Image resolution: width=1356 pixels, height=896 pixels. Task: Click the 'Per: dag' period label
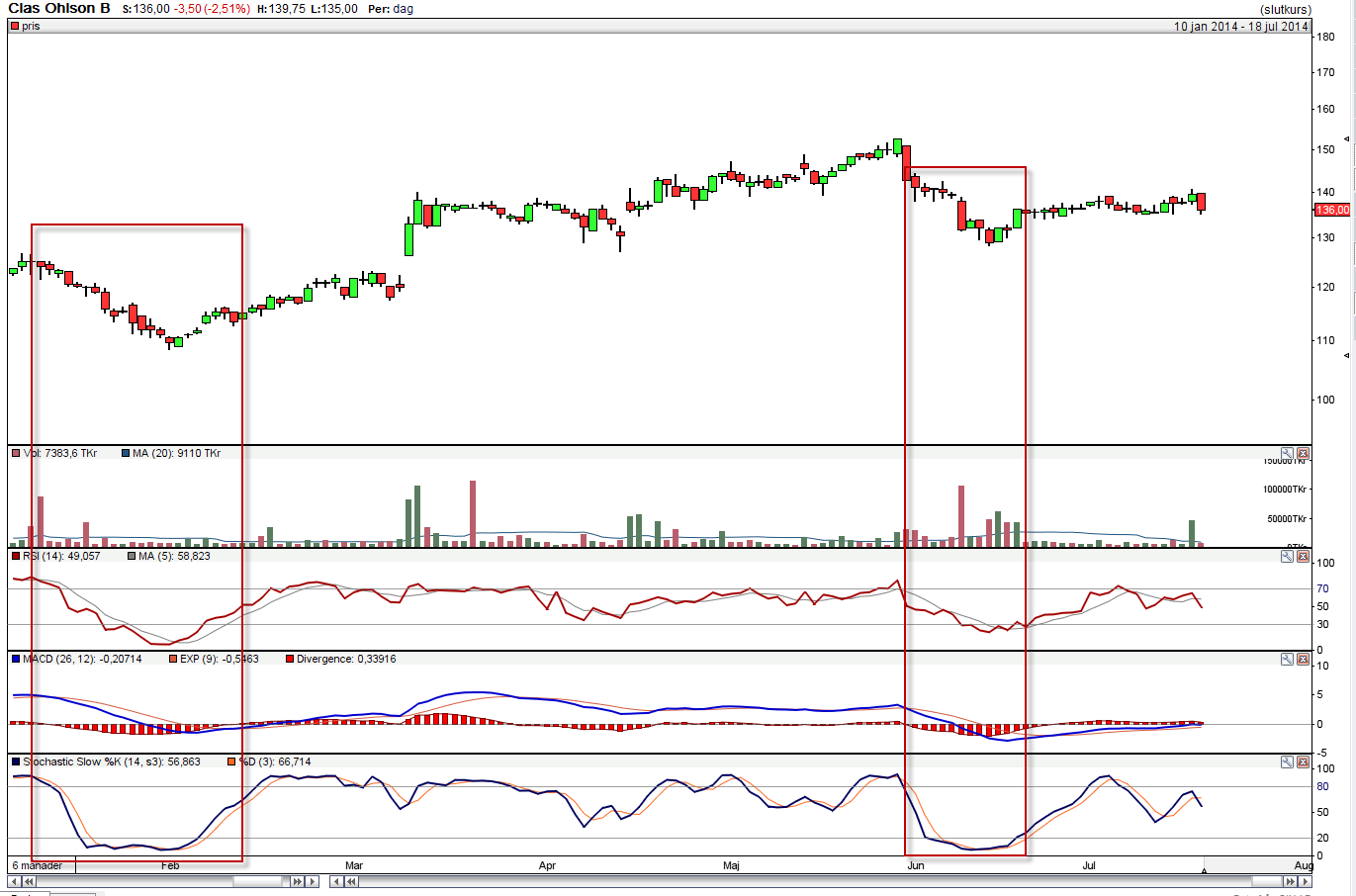tap(391, 9)
